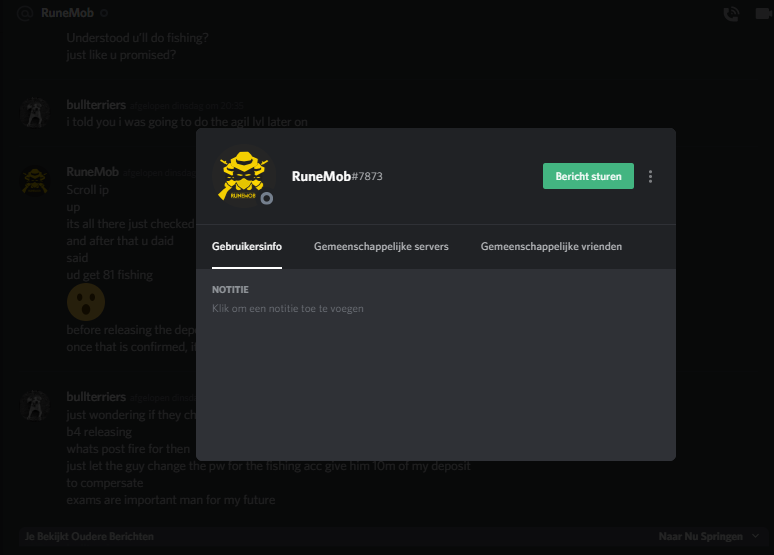Click RuneMob username above Scroll ip message
Screen dimensions: 774x555
coord(93,172)
